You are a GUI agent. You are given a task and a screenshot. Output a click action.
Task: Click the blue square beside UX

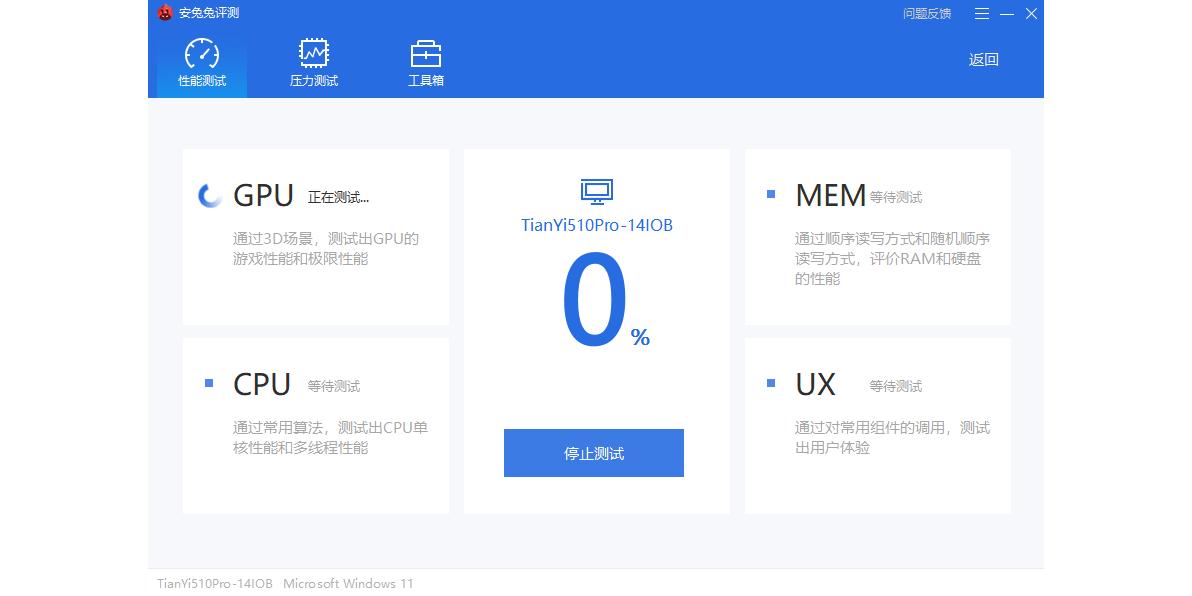pos(770,383)
